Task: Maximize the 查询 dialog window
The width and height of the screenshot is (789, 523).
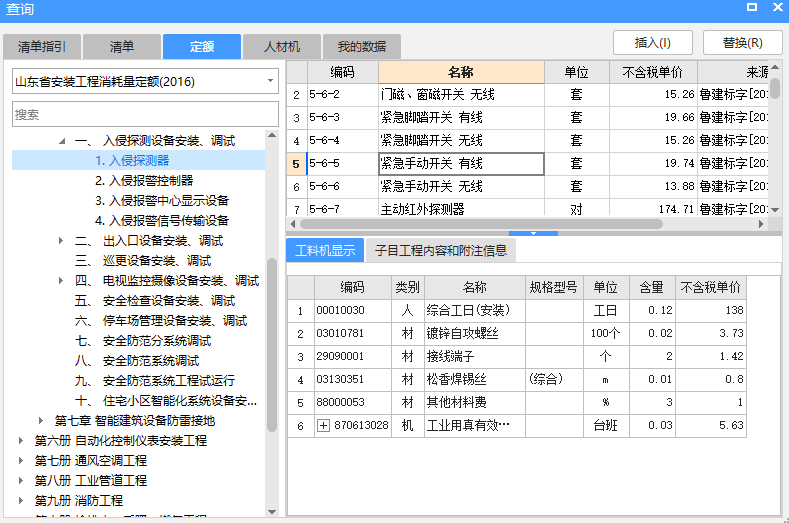Action: tap(752, 7)
